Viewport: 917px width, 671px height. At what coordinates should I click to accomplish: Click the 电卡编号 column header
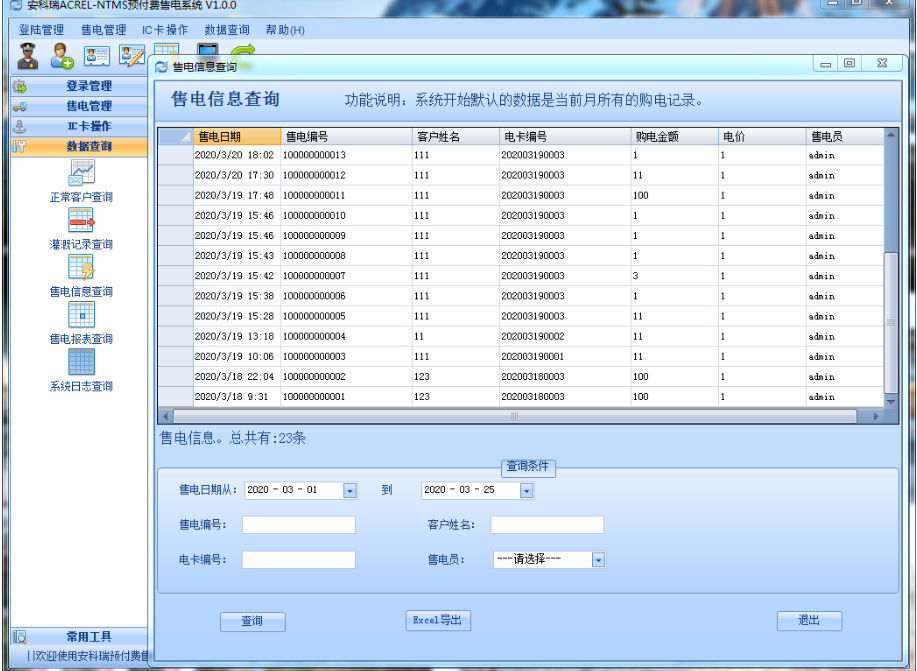pyautogui.click(x=565, y=137)
